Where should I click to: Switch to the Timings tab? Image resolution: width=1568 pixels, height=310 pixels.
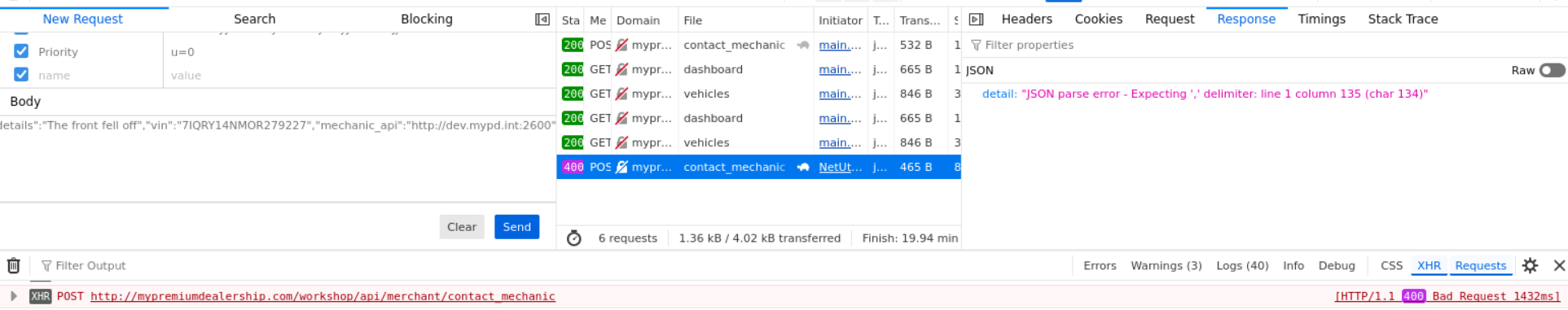1321,20
